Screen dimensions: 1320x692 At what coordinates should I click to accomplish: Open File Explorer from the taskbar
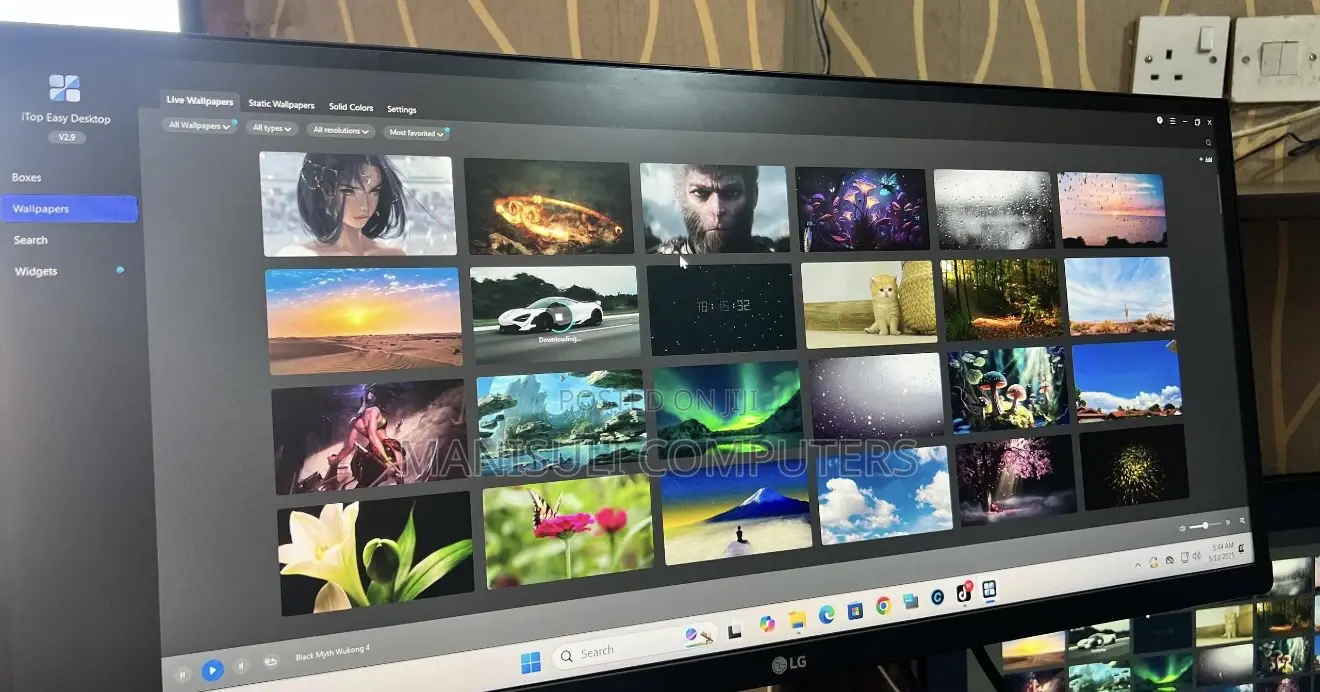point(797,620)
